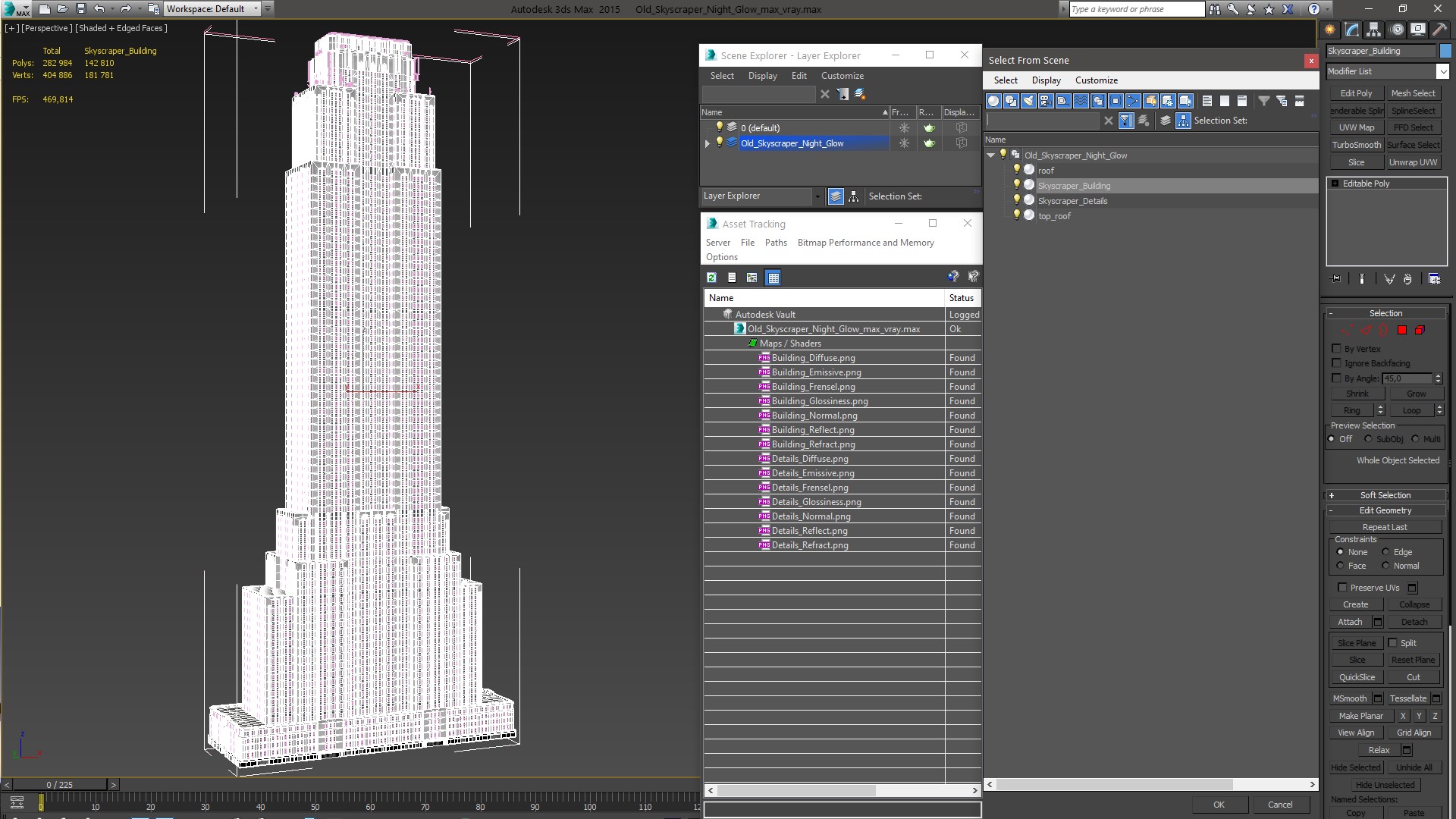Image resolution: width=1456 pixels, height=819 pixels.
Task: Select Polygon sub-object level icon
Action: pos(1402,331)
